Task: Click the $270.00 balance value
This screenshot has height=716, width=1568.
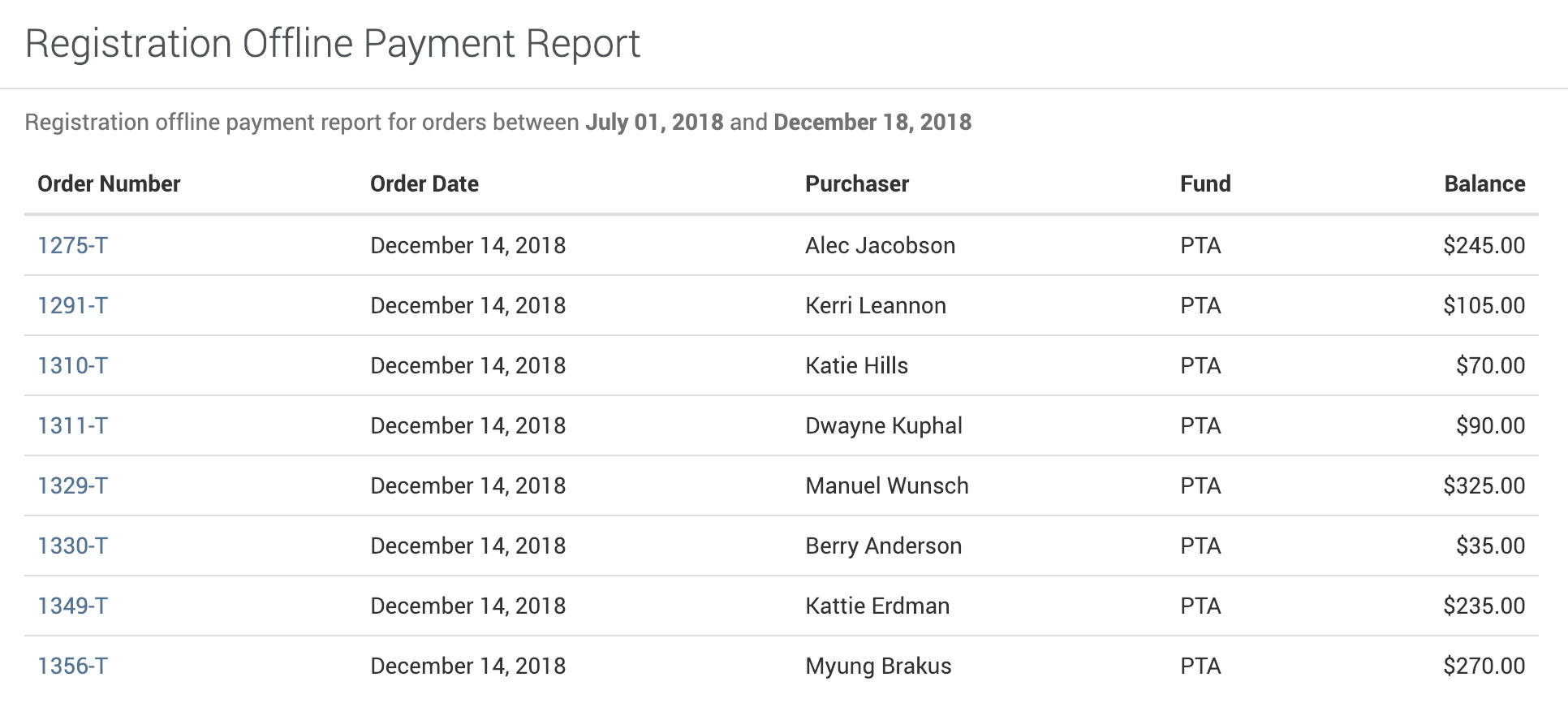Action: point(1484,666)
